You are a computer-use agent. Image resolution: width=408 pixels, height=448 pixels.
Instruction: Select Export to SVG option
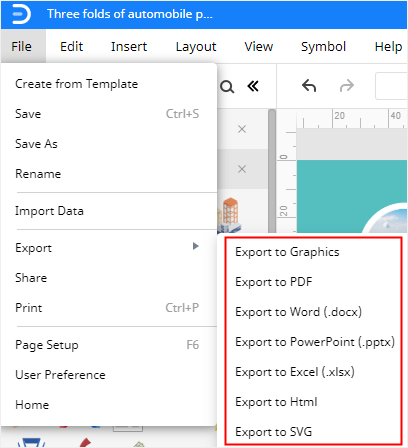pos(274,432)
